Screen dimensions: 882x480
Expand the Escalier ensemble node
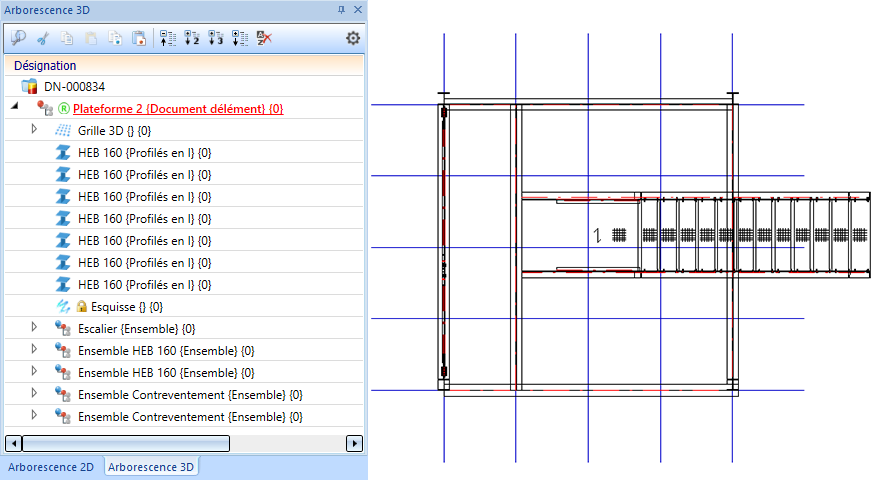34,327
